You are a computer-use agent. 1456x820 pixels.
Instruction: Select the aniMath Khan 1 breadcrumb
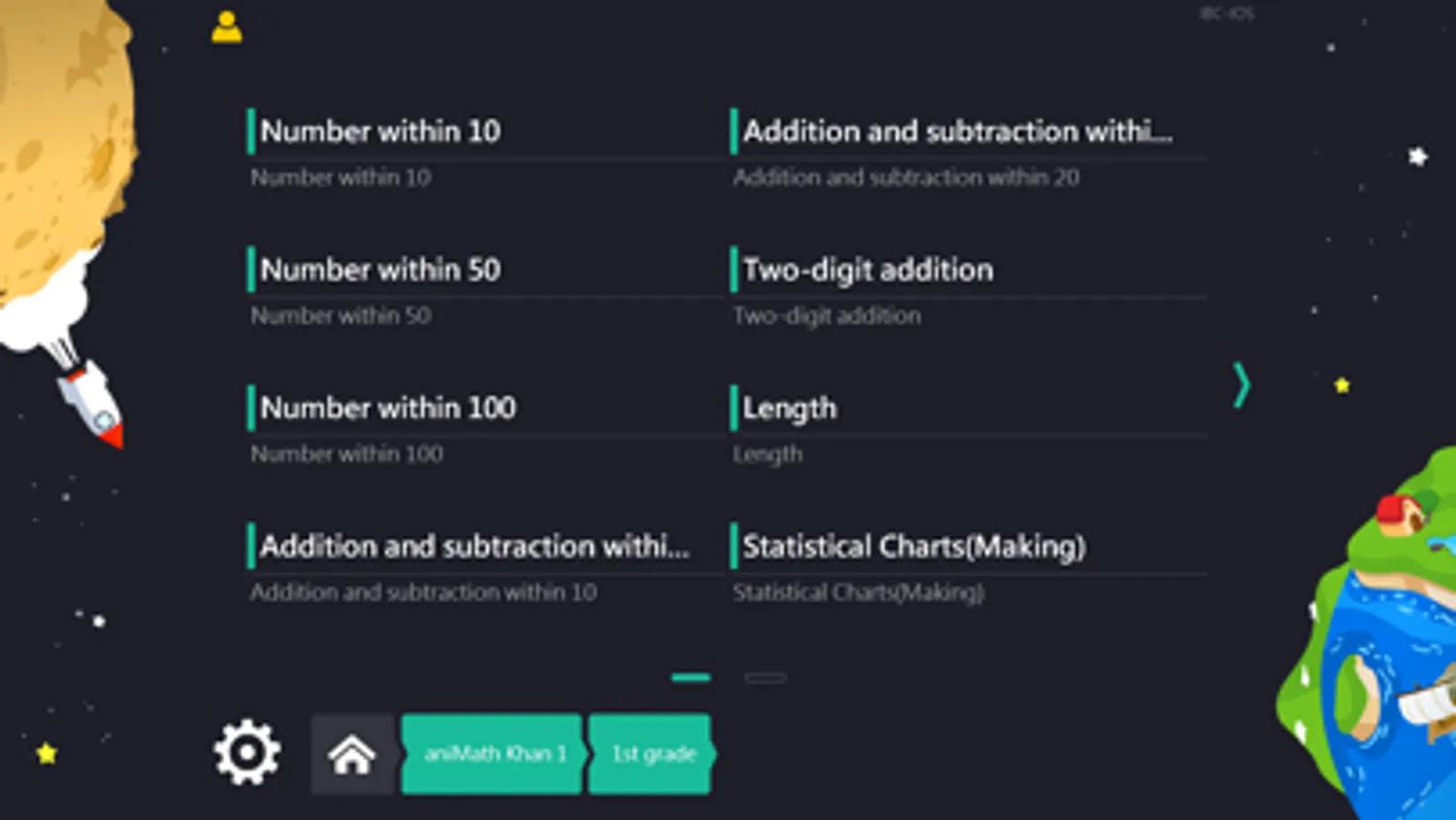point(493,753)
